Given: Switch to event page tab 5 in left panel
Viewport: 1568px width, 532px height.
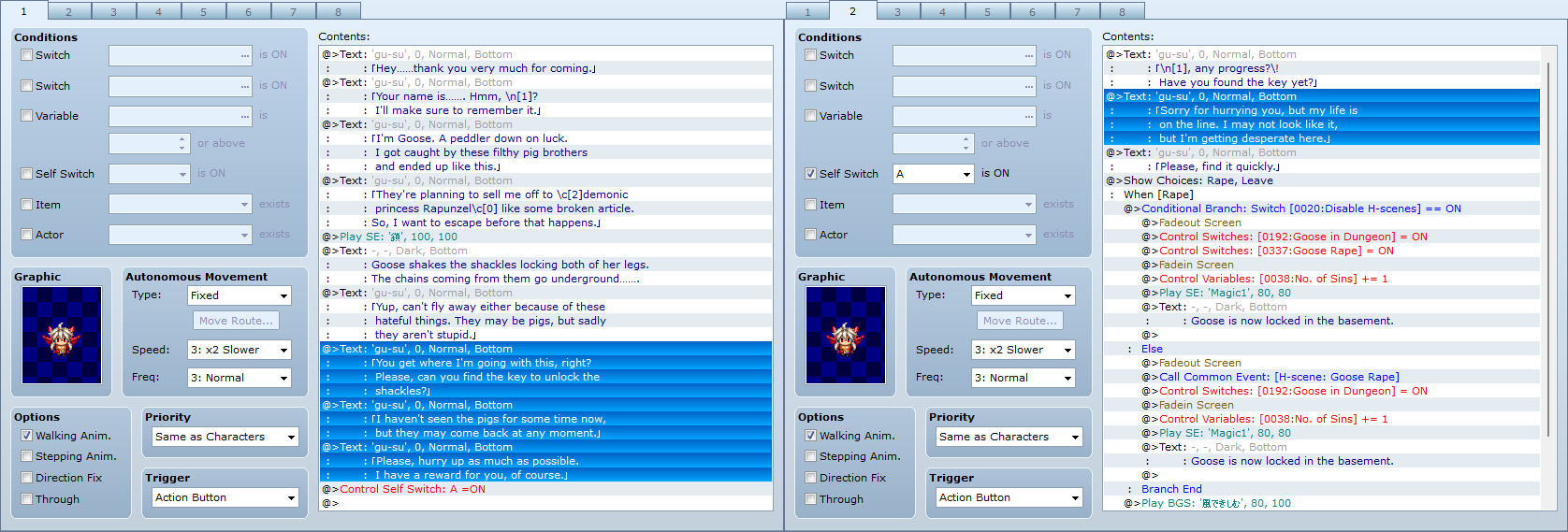Looking at the screenshot, I should coord(204,11).
